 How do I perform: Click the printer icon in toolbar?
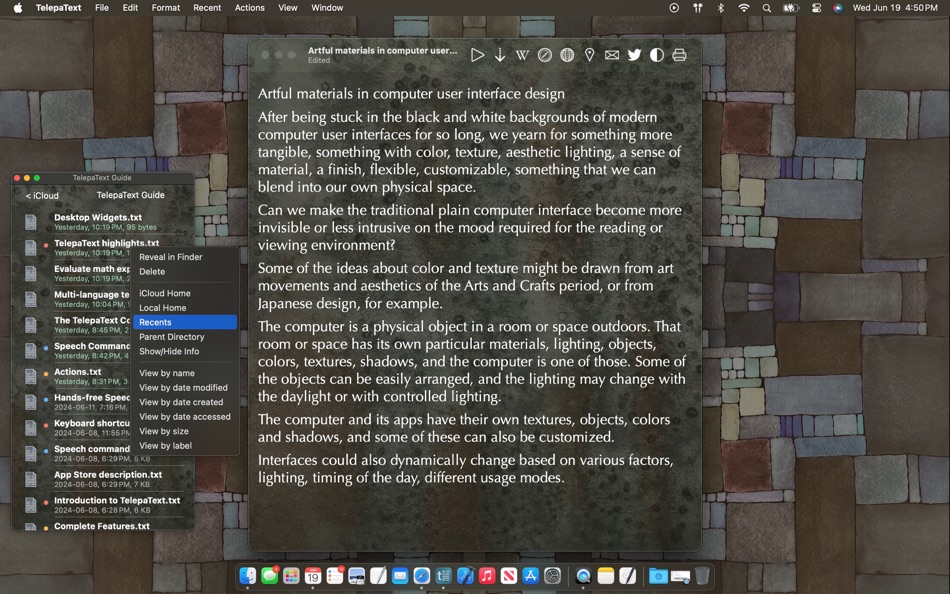point(679,55)
